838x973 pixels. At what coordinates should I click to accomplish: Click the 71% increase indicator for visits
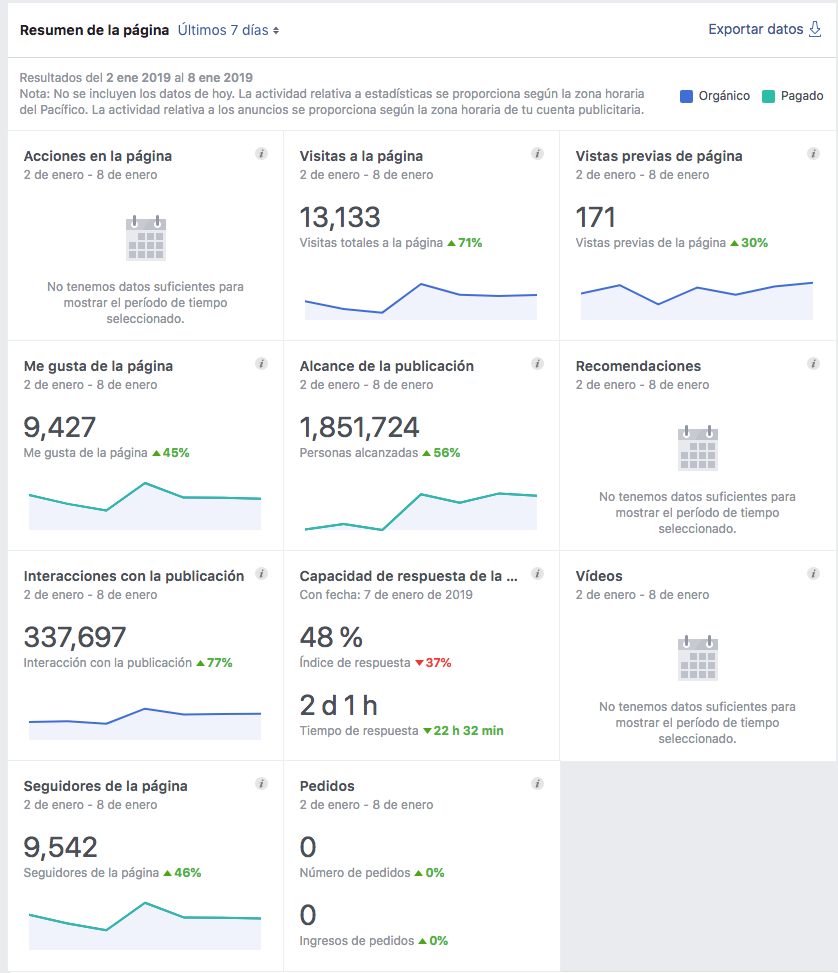coord(465,243)
